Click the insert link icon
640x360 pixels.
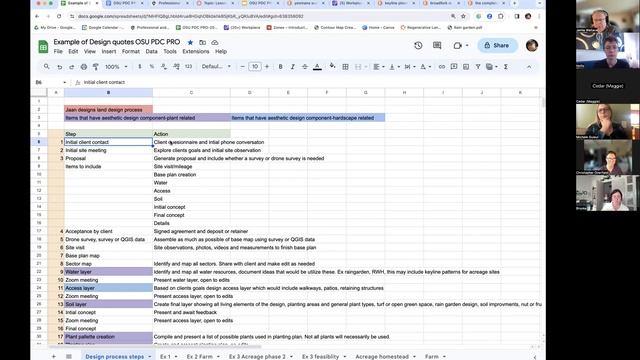(442, 67)
